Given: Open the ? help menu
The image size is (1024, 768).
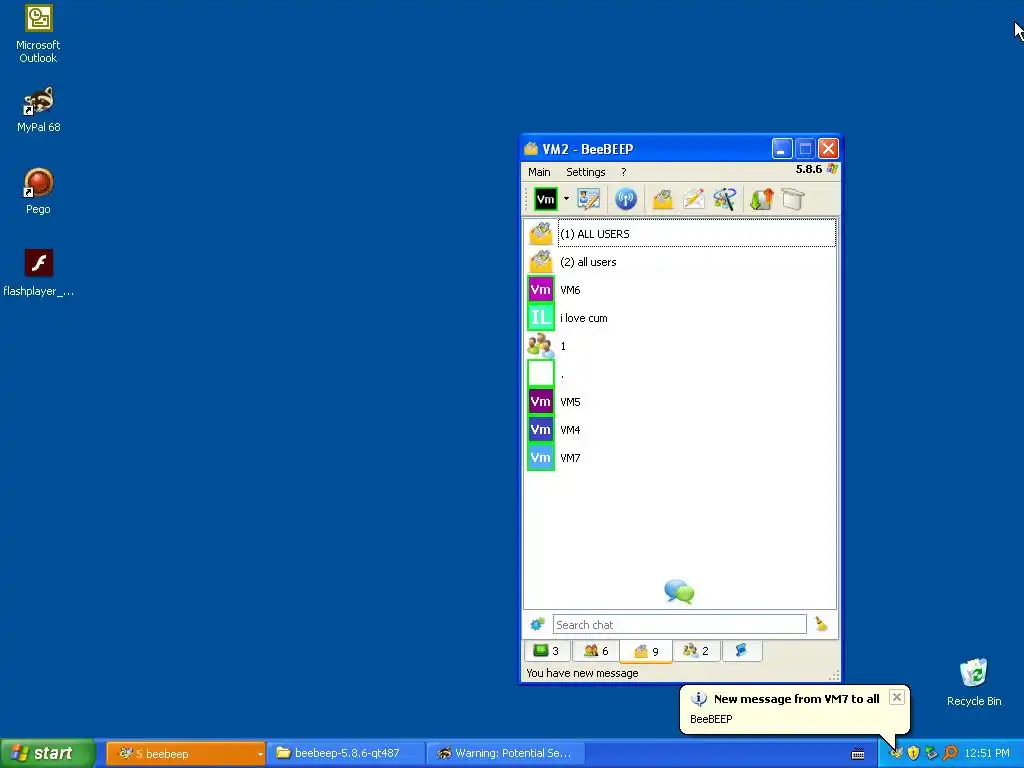Looking at the screenshot, I should pyautogui.click(x=624, y=172).
